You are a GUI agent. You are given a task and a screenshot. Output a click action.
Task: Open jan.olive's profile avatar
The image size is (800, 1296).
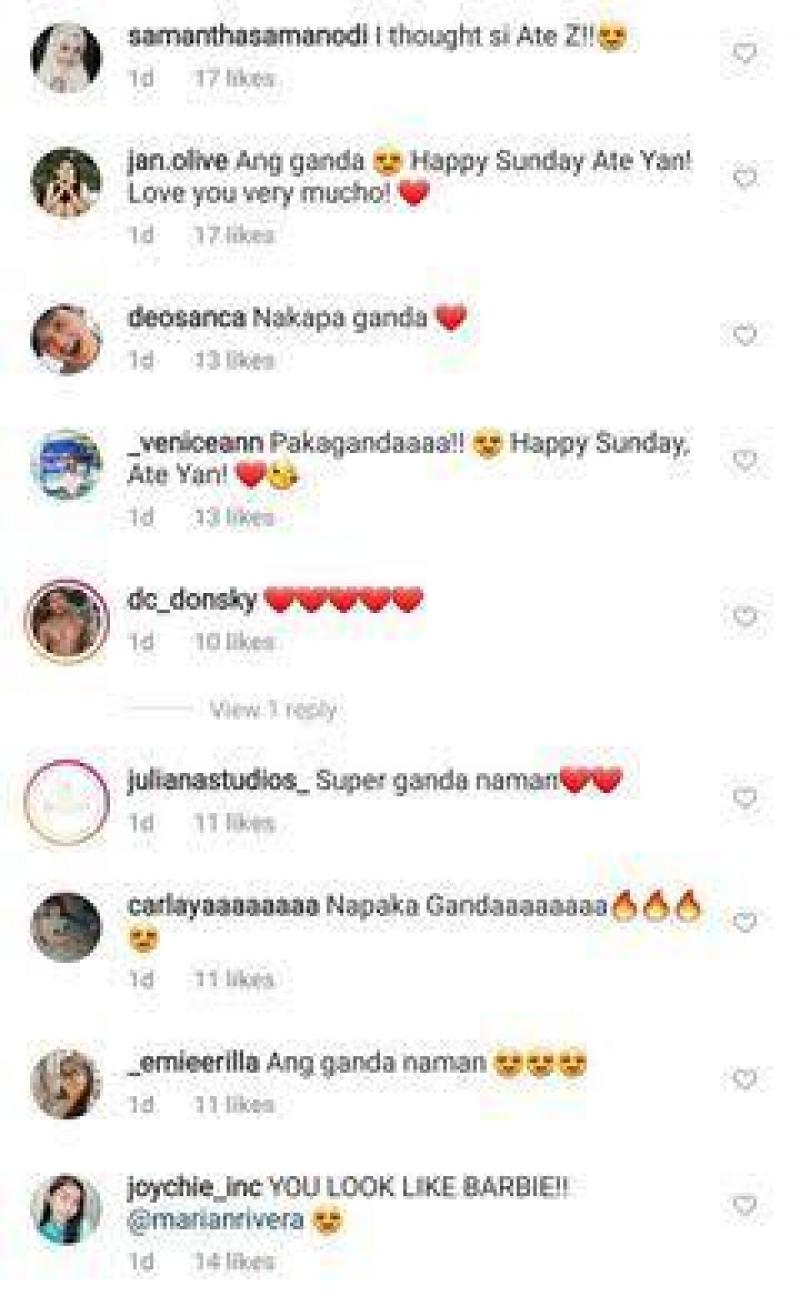tap(66, 183)
